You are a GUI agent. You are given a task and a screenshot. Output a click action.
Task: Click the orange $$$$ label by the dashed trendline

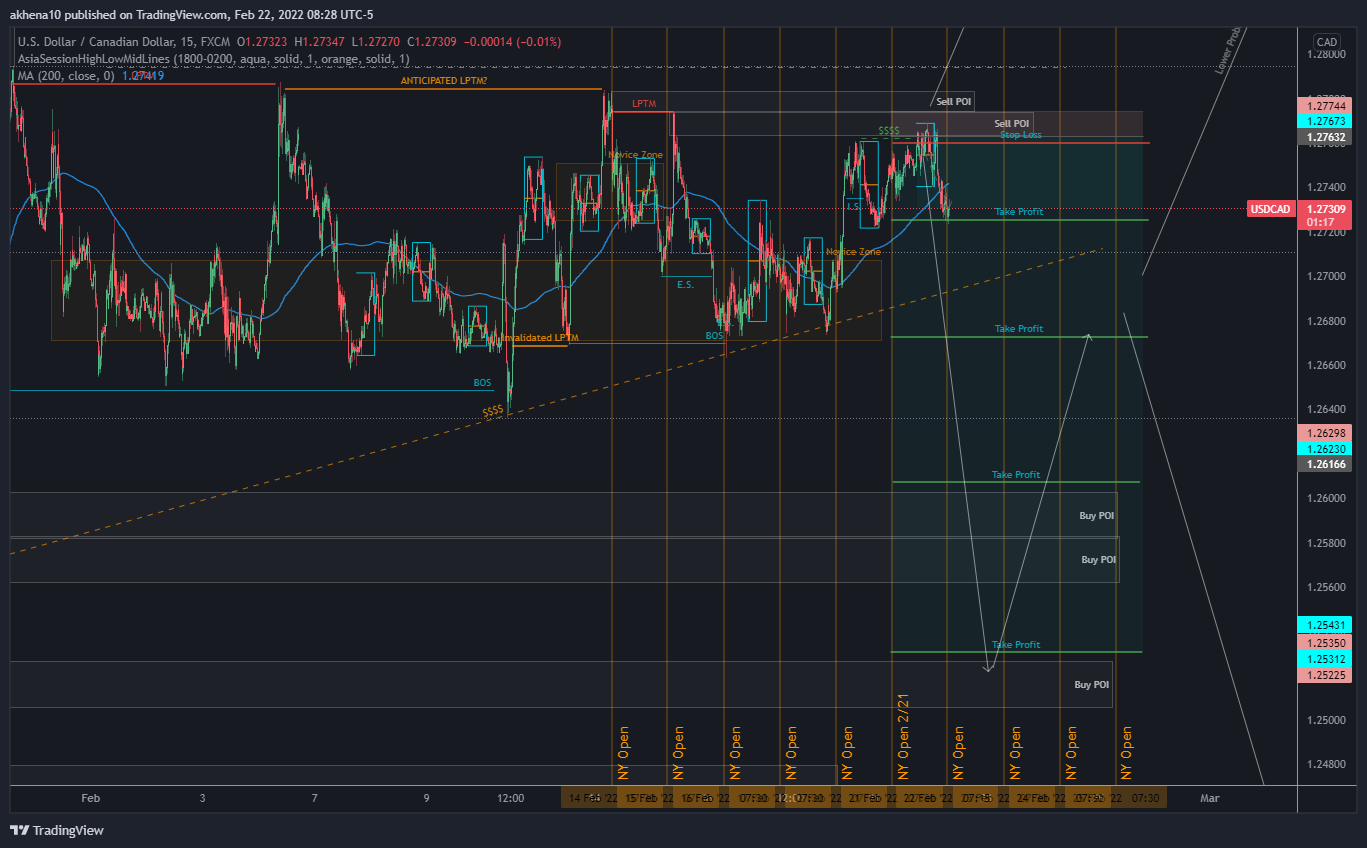pyautogui.click(x=493, y=411)
